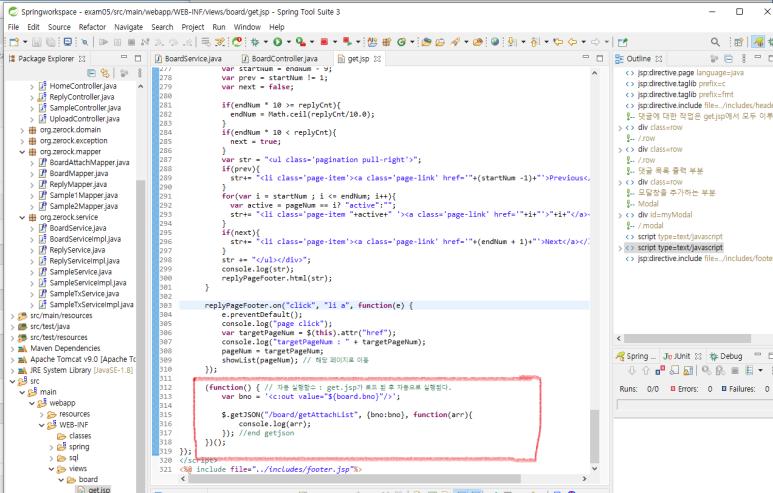Click the Next Annotation toolbar icon
Image resolution: width=773 pixels, height=493 pixels.
pos(511,42)
